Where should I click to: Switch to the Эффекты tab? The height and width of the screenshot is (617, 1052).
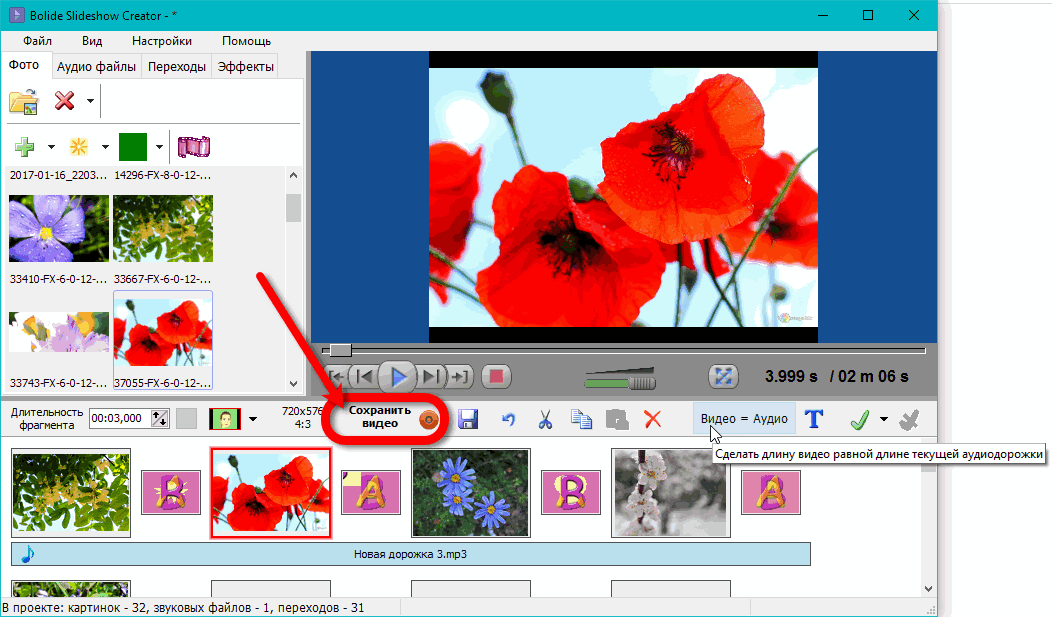(246, 66)
